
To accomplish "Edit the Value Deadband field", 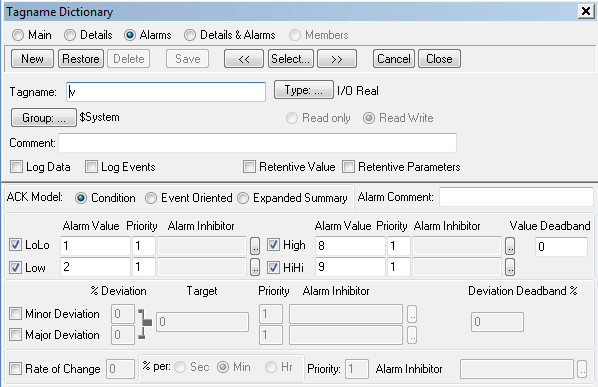I will (561, 247).
